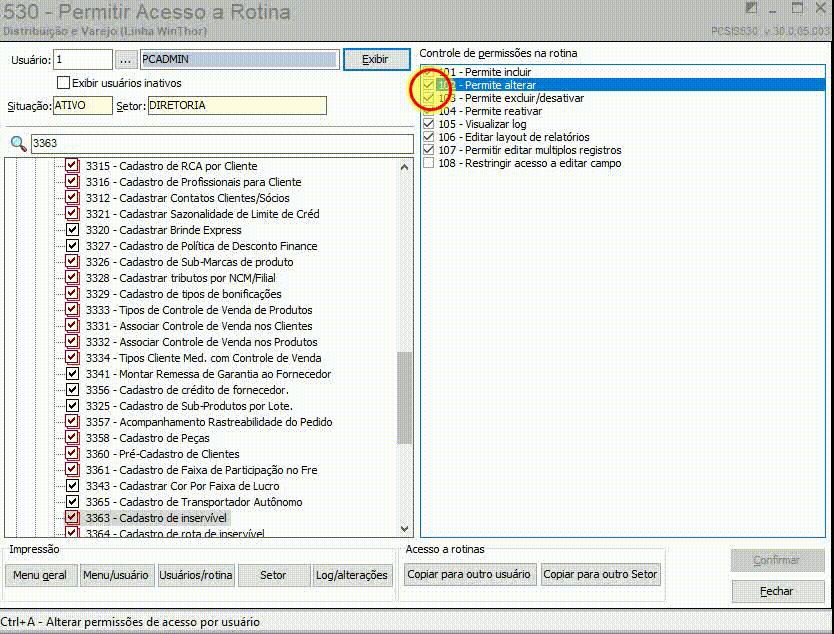Toggle checkbox for 3341 Montar Remessa de Garantia
This screenshot has width=834, height=634.
72,374
